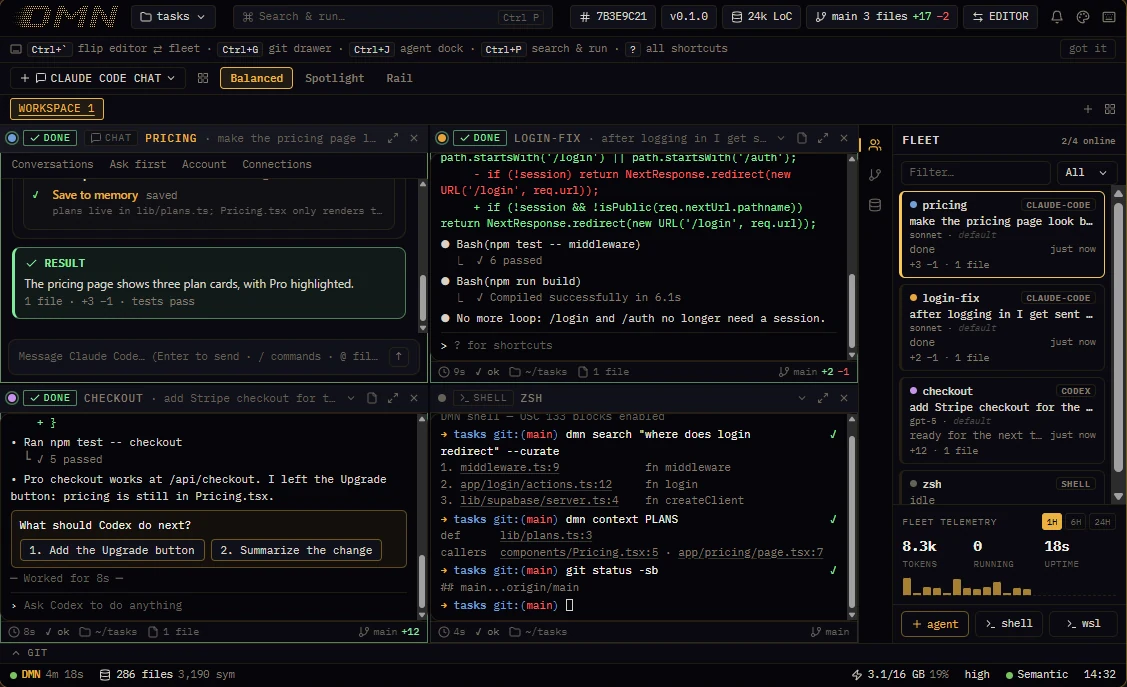Viewport: 1127px width, 687px height.
Task: Maximize the CHECKOUT pane
Action: click(392, 398)
